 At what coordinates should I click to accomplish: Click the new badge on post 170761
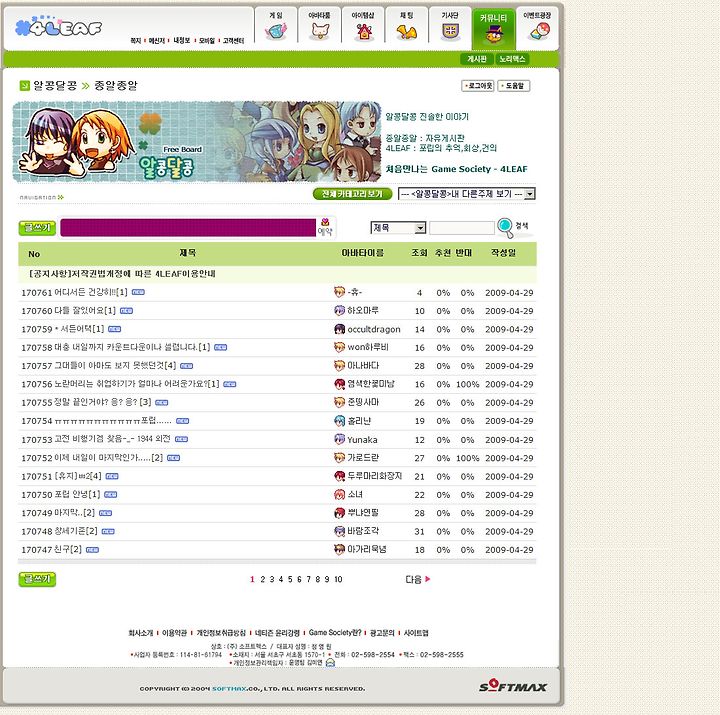pos(138,292)
